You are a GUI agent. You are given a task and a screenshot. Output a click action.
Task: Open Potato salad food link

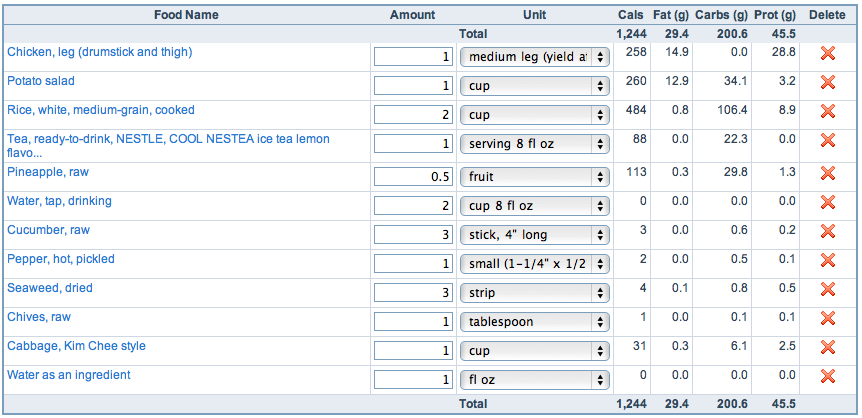(41, 81)
